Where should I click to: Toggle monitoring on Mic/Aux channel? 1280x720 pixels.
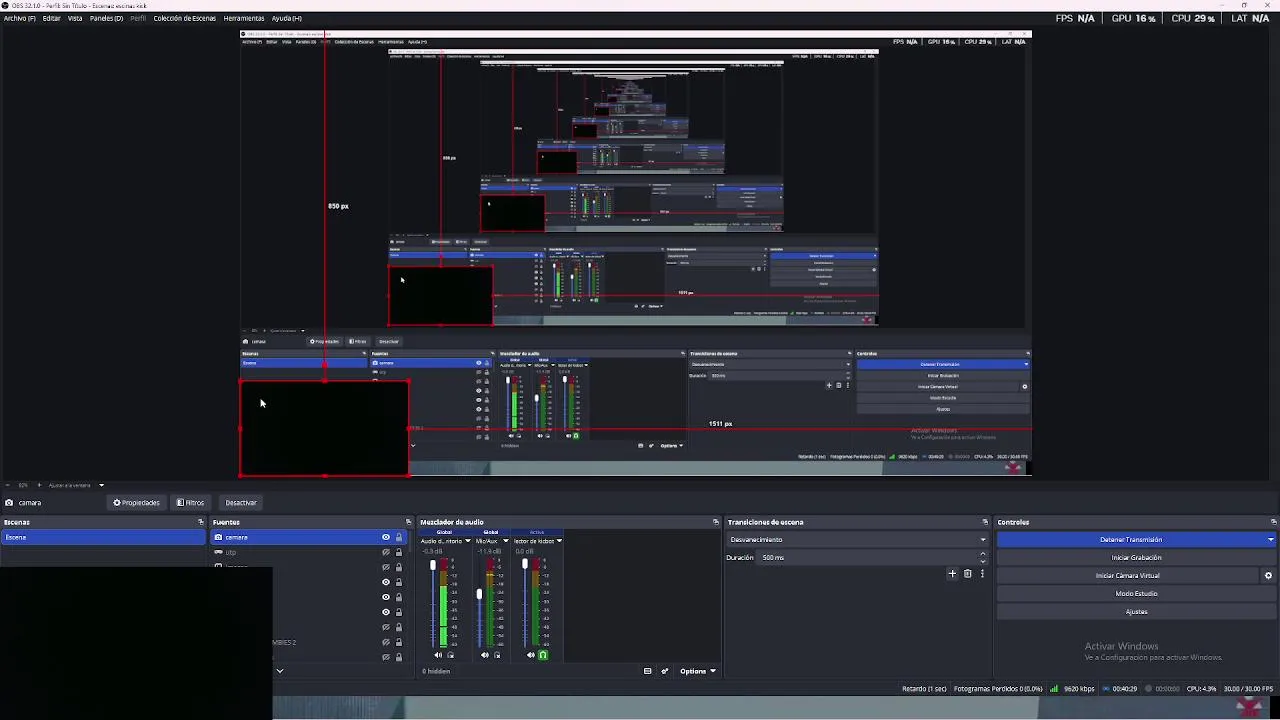(x=497, y=655)
